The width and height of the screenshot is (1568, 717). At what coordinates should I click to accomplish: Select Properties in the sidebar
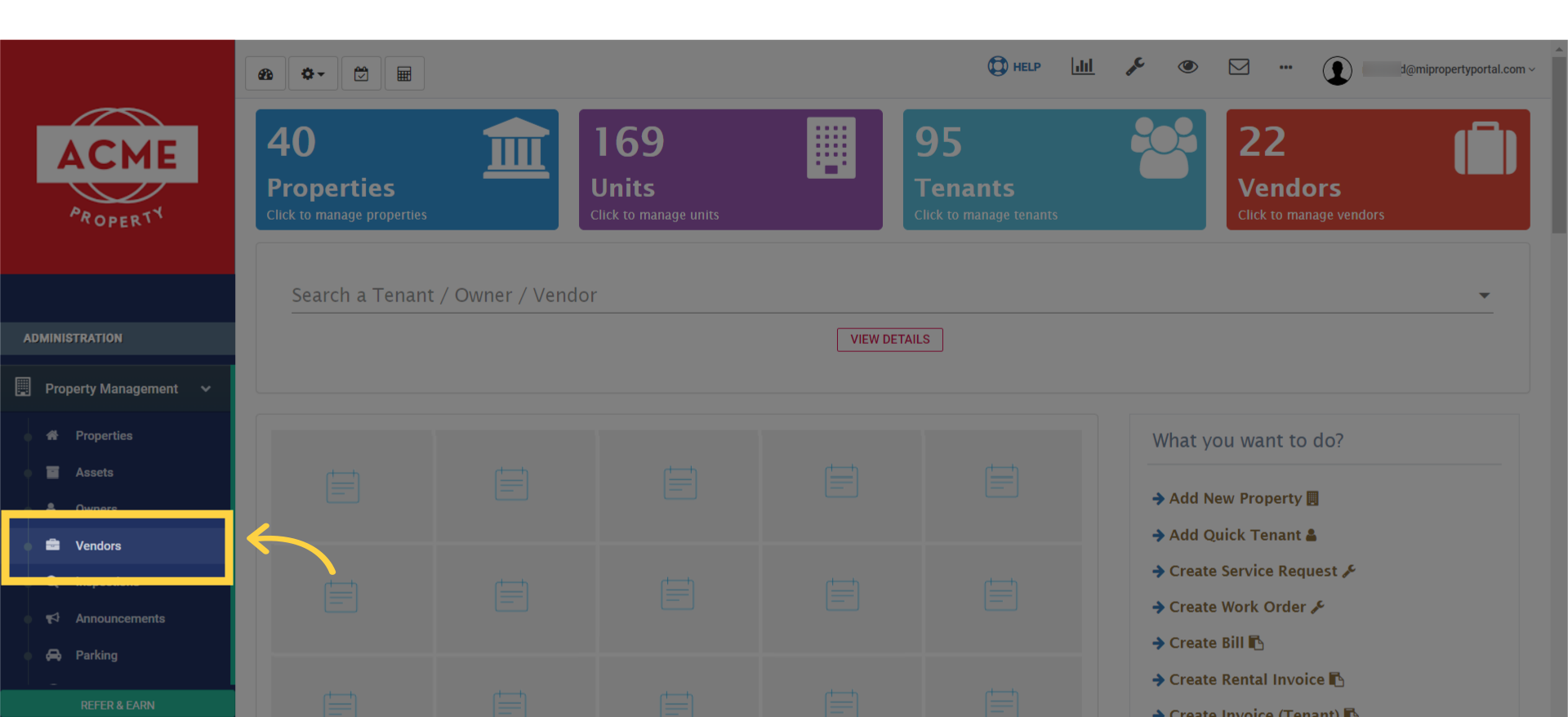click(x=104, y=436)
